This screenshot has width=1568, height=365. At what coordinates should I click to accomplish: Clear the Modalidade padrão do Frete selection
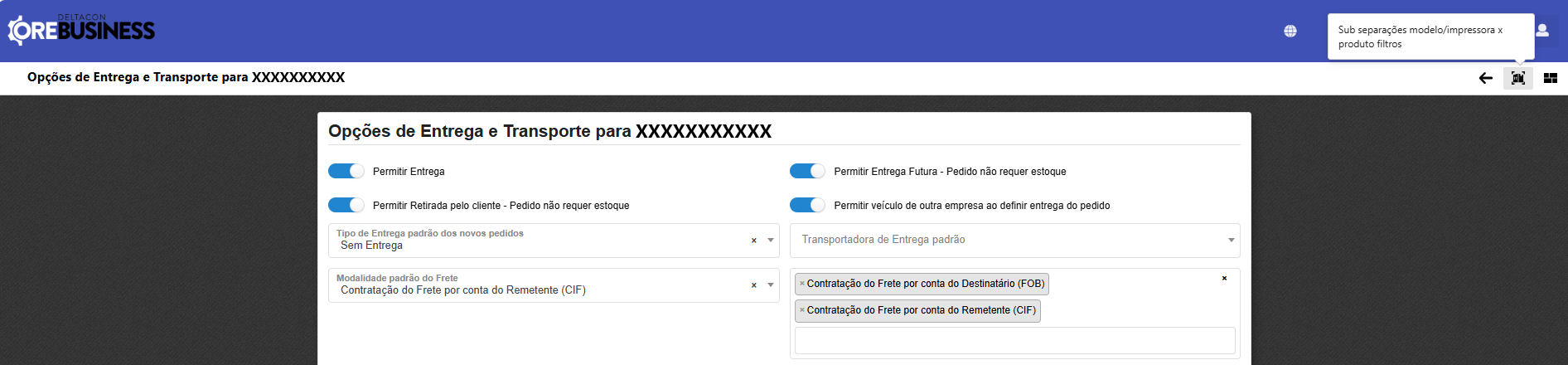click(x=753, y=285)
